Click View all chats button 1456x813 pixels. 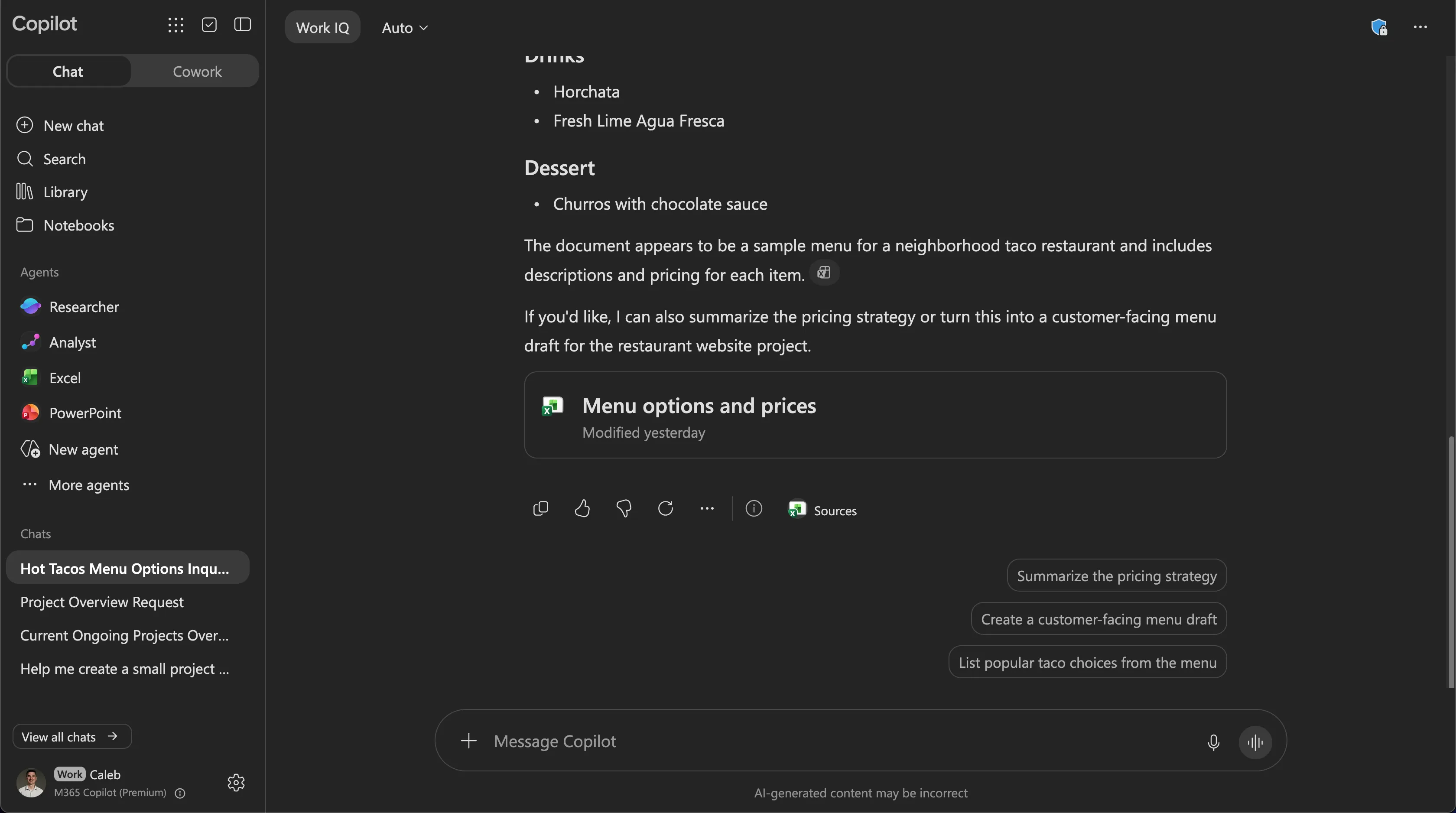coord(72,737)
